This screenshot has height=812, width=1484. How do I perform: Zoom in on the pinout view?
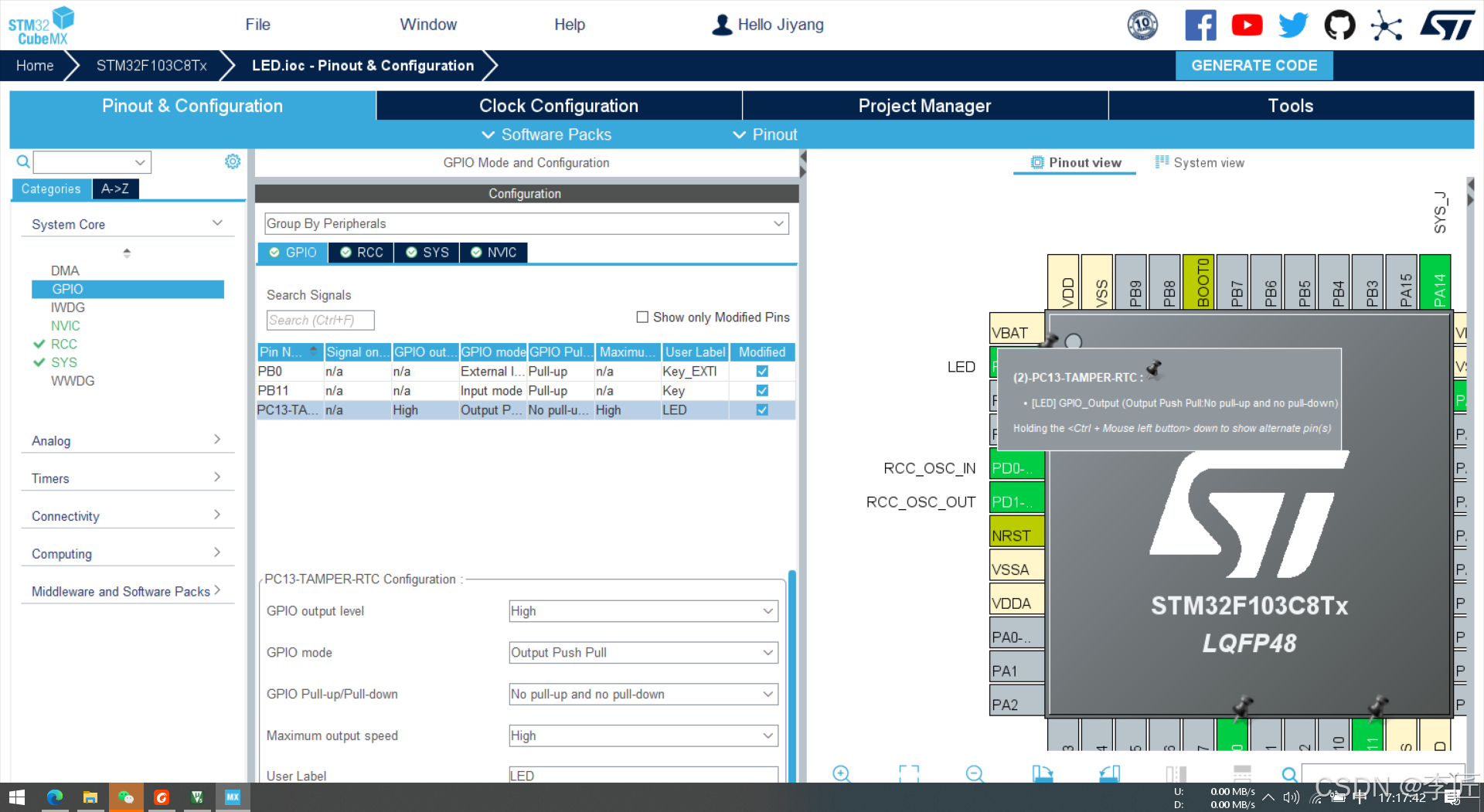[842, 773]
